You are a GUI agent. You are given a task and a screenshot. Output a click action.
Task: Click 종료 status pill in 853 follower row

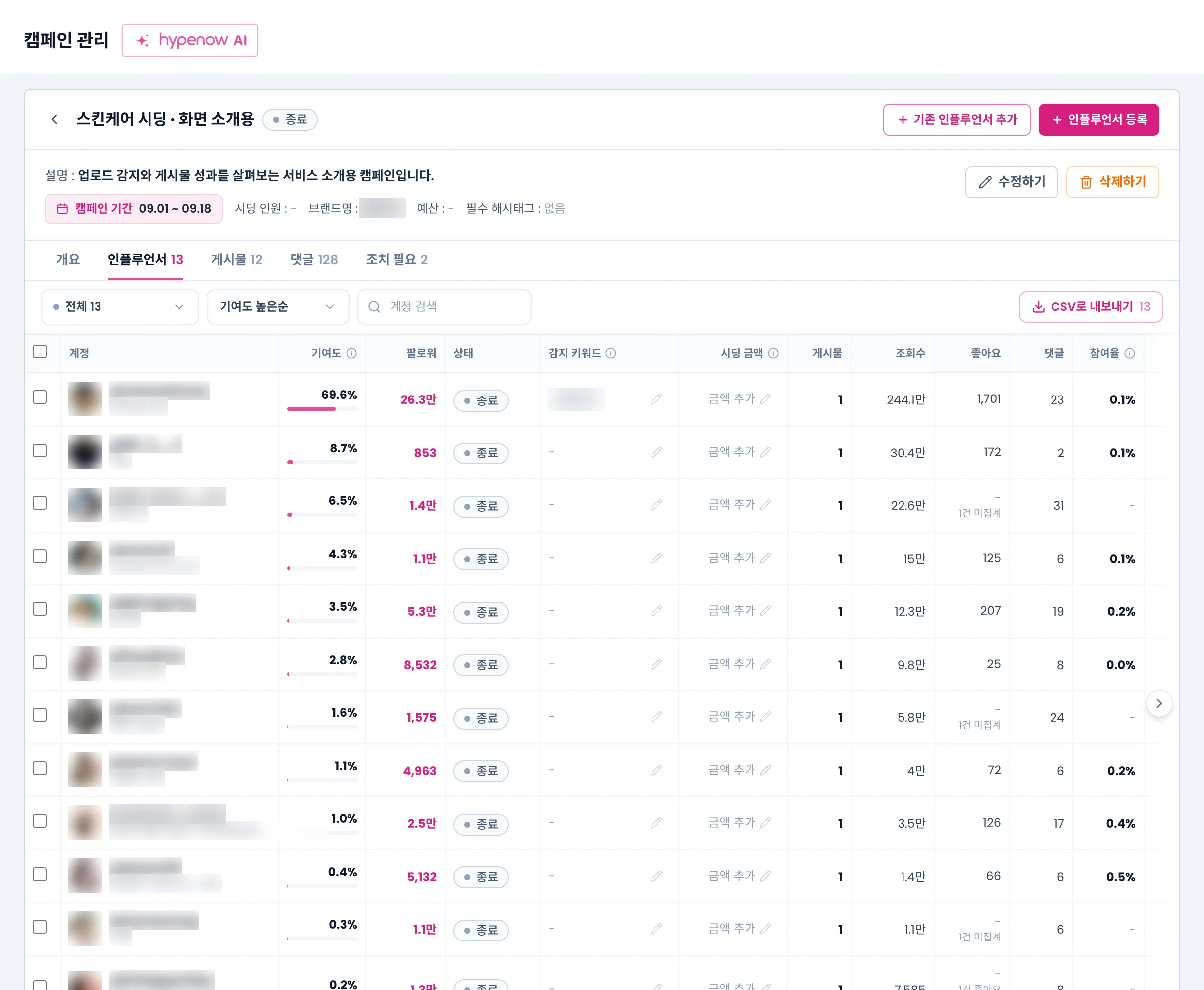(481, 453)
